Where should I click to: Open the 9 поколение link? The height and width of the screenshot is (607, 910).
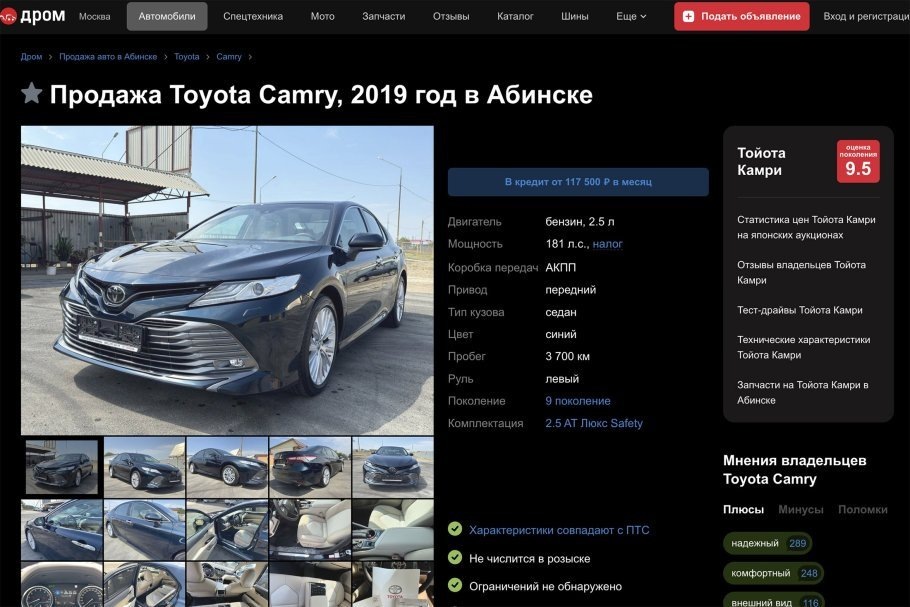577,401
